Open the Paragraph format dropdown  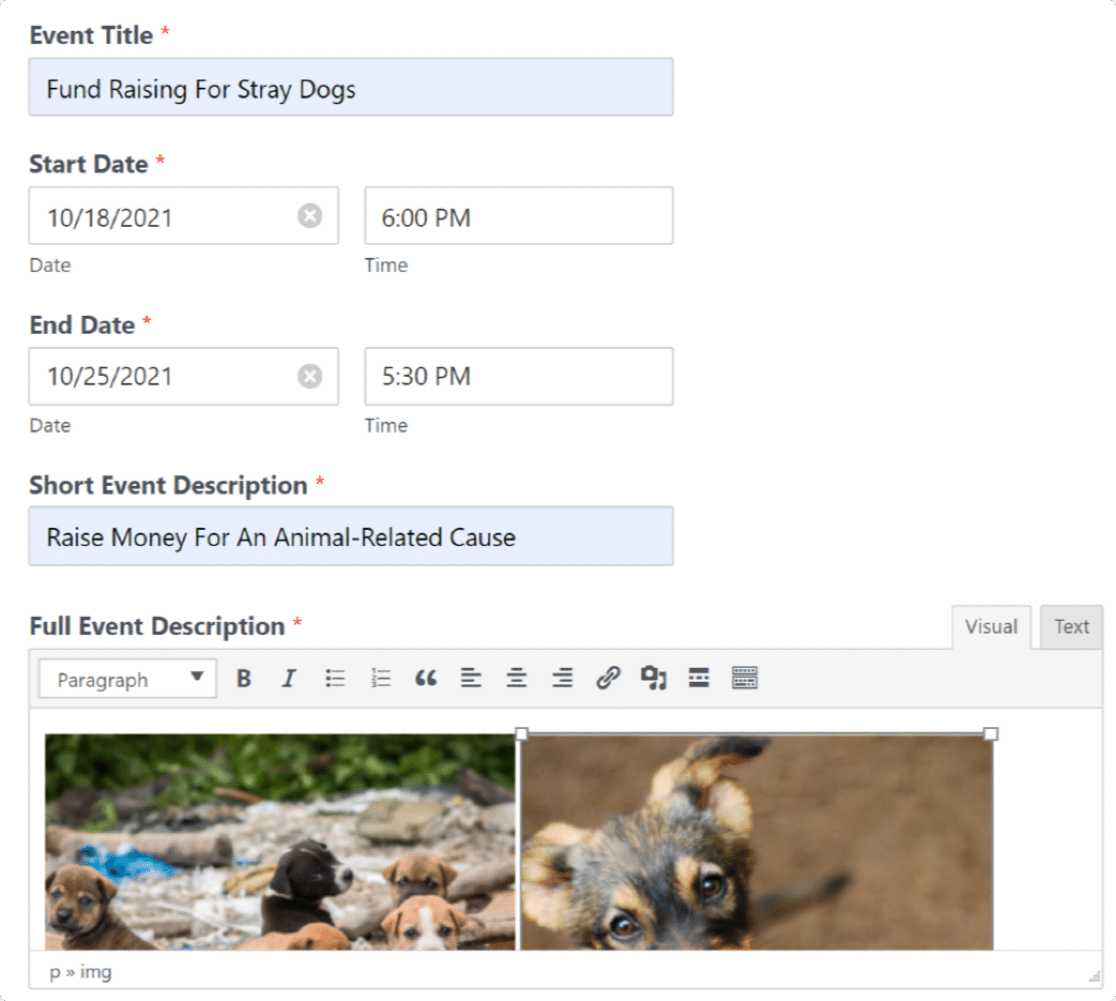pyautogui.click(x=127, y=678)
